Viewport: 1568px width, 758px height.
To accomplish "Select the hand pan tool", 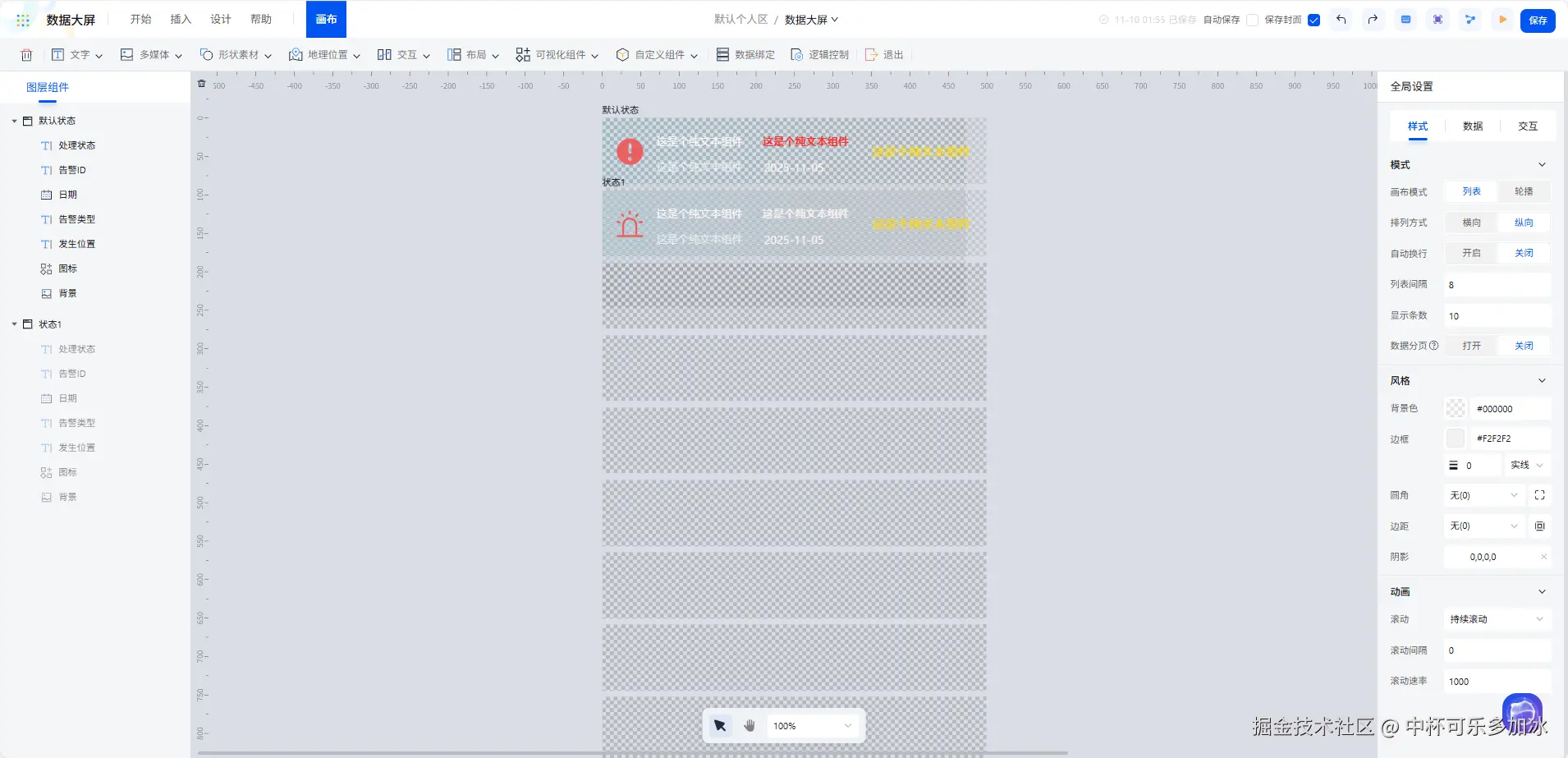I will point(750,726).
